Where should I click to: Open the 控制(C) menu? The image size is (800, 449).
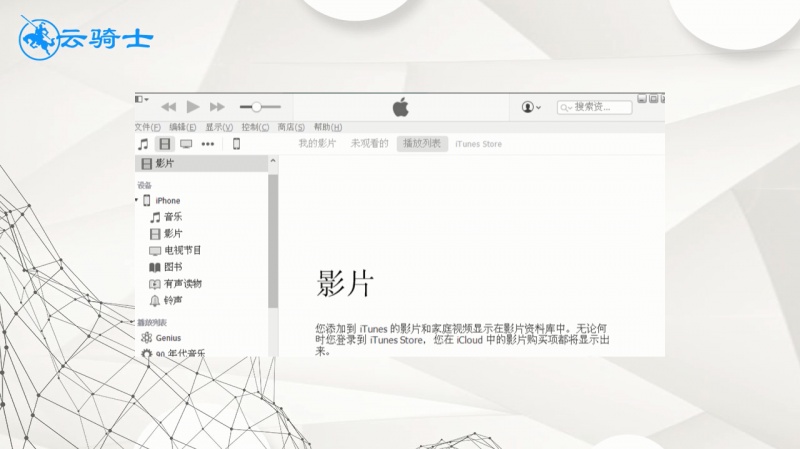point(255,127)
